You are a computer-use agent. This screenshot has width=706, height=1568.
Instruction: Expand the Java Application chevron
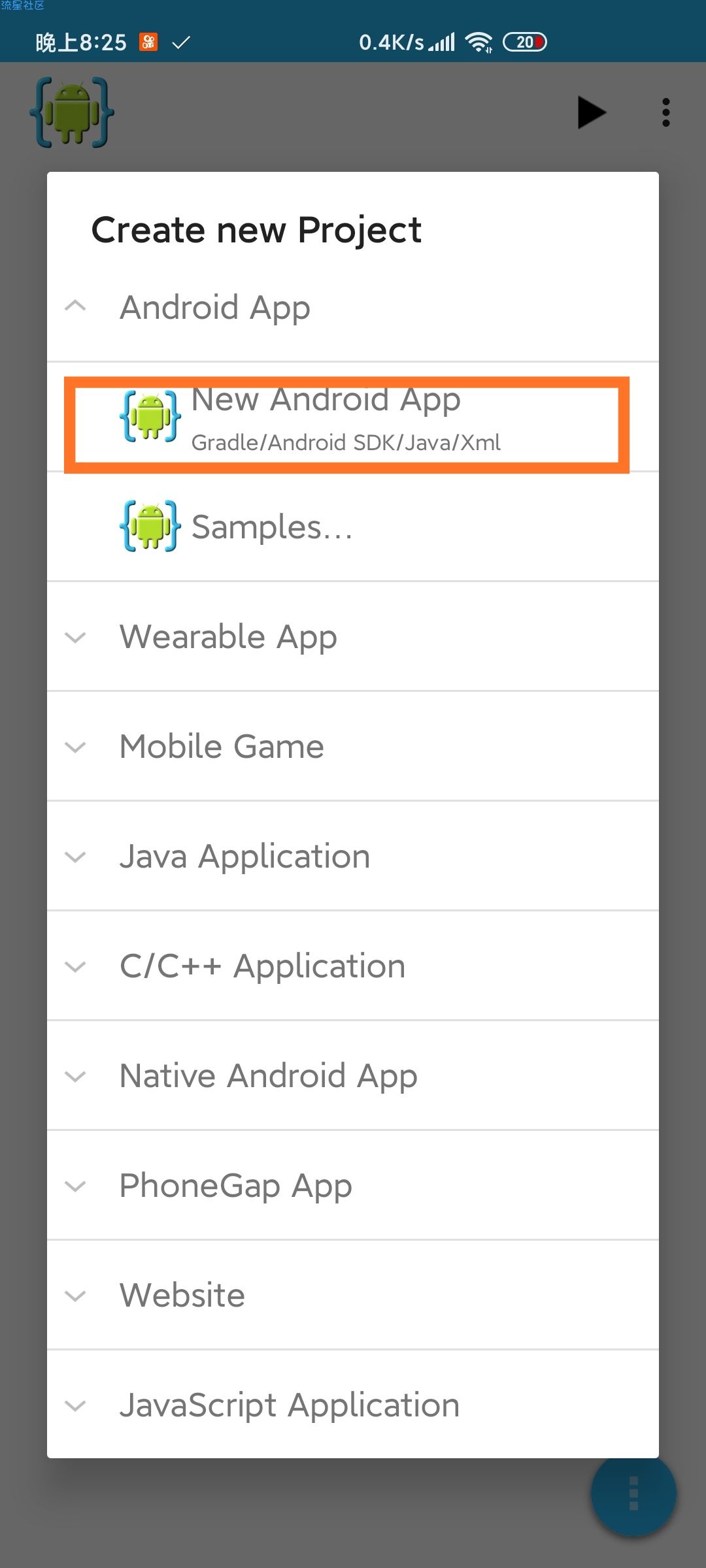[76, 857]
